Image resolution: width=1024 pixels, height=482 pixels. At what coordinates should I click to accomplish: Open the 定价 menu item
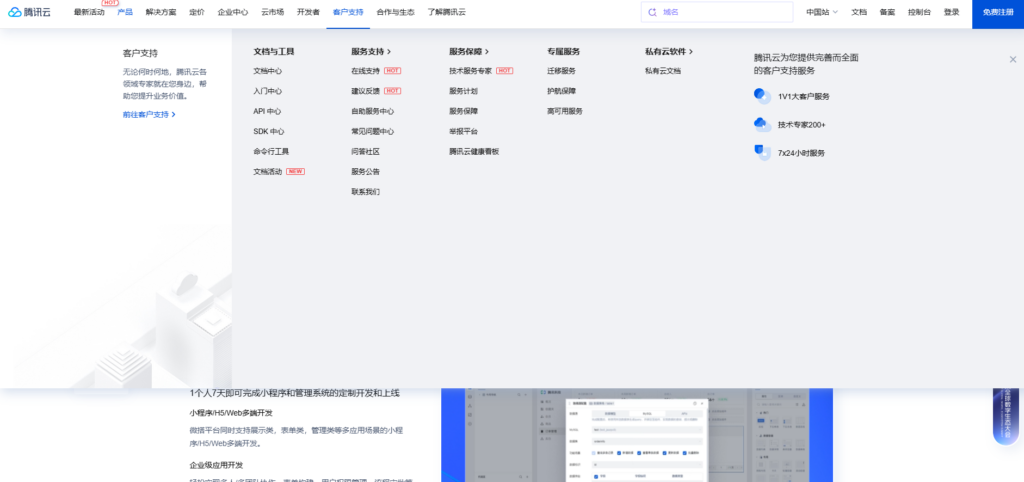click(197, 12)
